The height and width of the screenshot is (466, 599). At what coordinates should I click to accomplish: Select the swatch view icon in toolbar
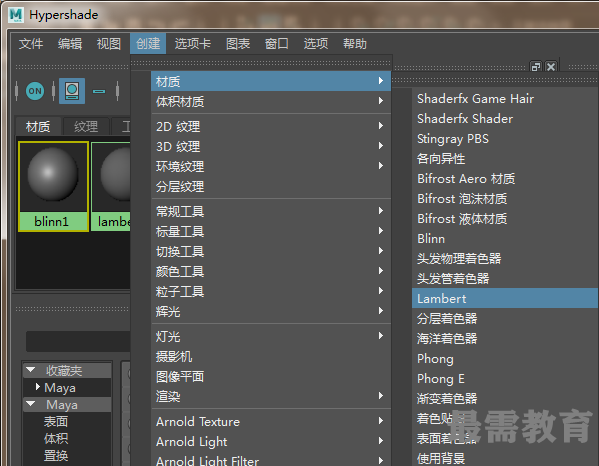72,91
